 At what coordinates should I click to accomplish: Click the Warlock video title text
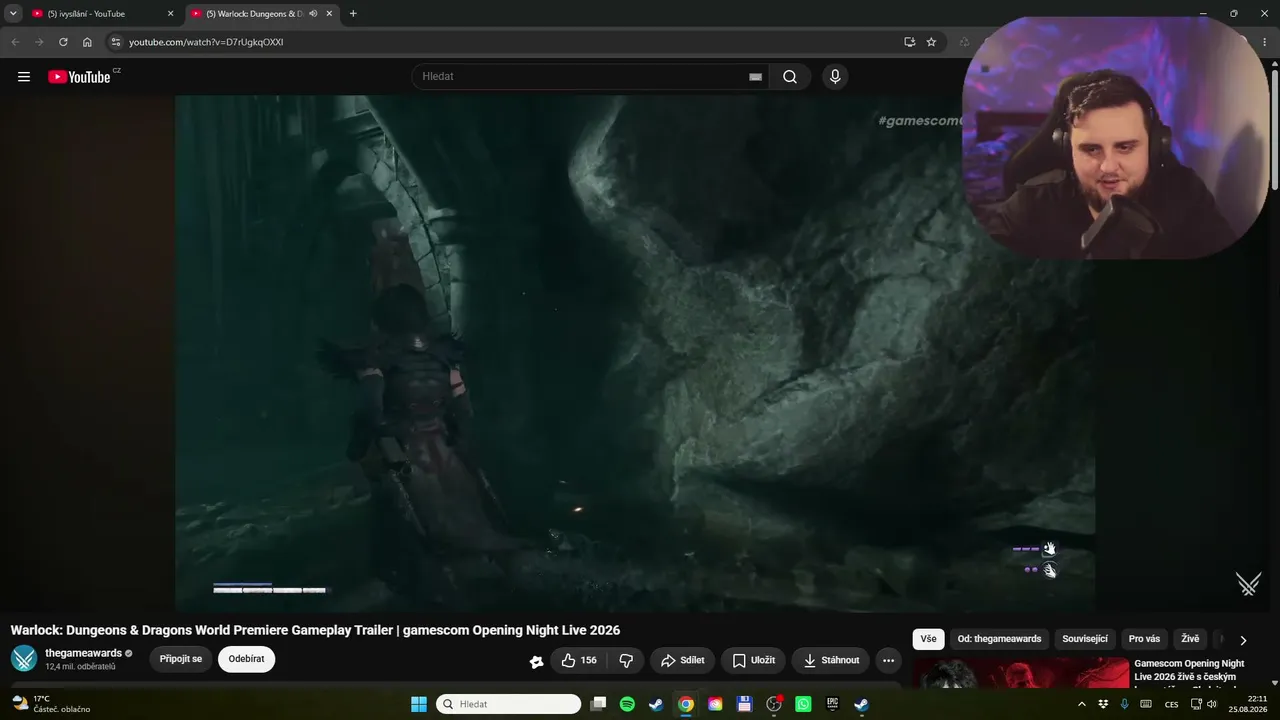tap(315, 630)
